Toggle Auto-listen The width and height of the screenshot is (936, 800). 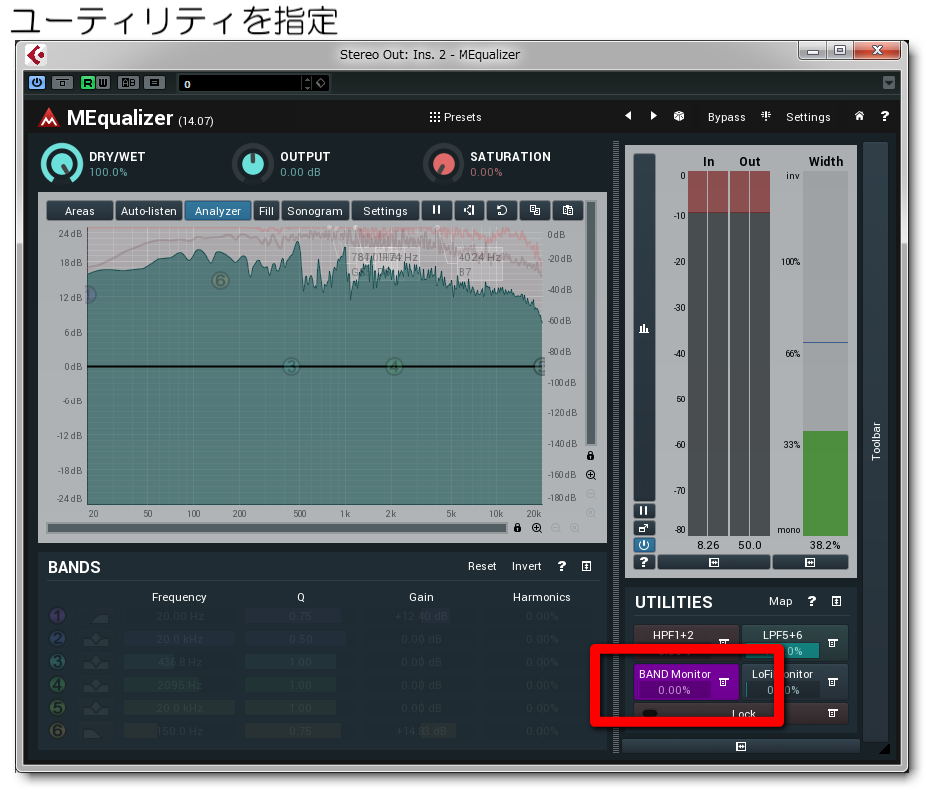click(x=149, y=211)
